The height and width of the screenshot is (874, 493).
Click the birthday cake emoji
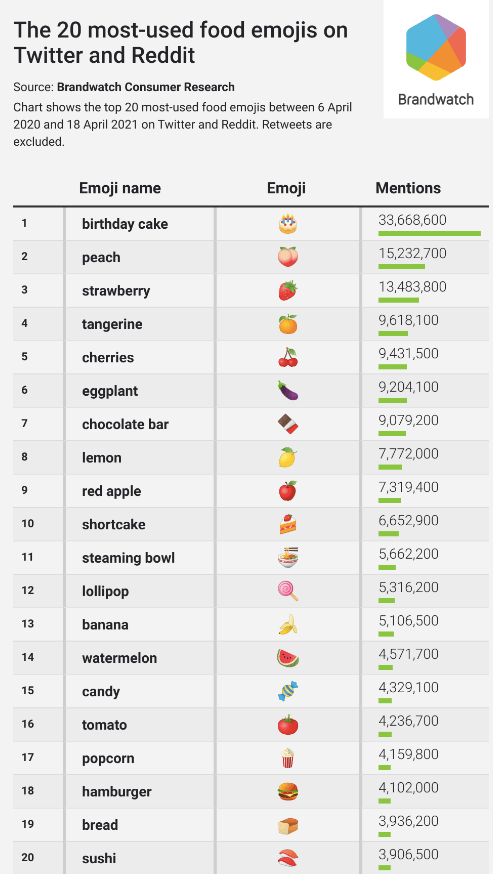tap(288, 224)
